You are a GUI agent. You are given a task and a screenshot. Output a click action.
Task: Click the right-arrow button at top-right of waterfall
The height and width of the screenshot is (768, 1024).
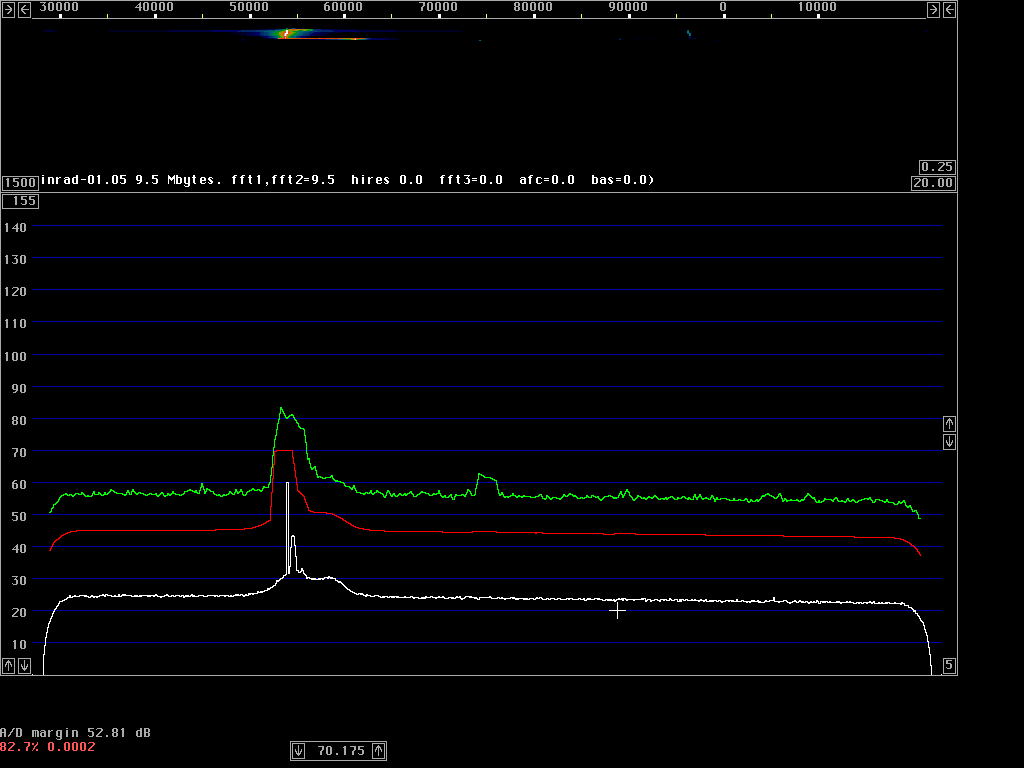[x=933, y=9]
